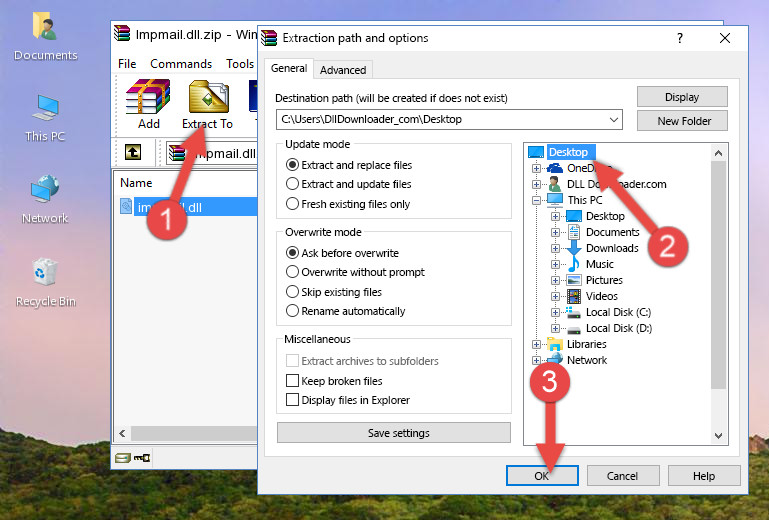Expand the Libraries tree node
This screenshot has width=769, height=520.
pos(537,344)
